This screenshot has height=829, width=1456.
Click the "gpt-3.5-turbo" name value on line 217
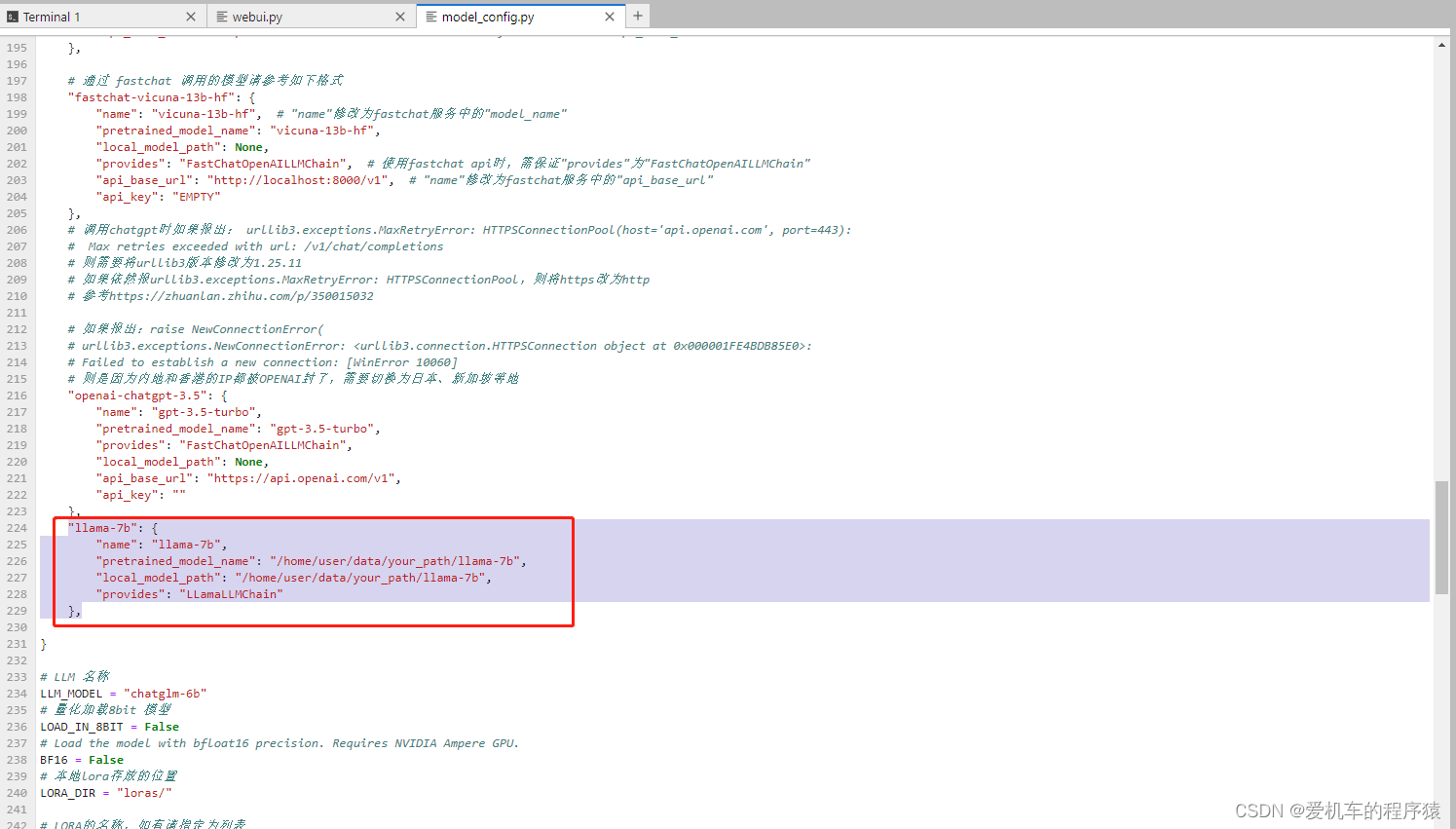point(203,412)
